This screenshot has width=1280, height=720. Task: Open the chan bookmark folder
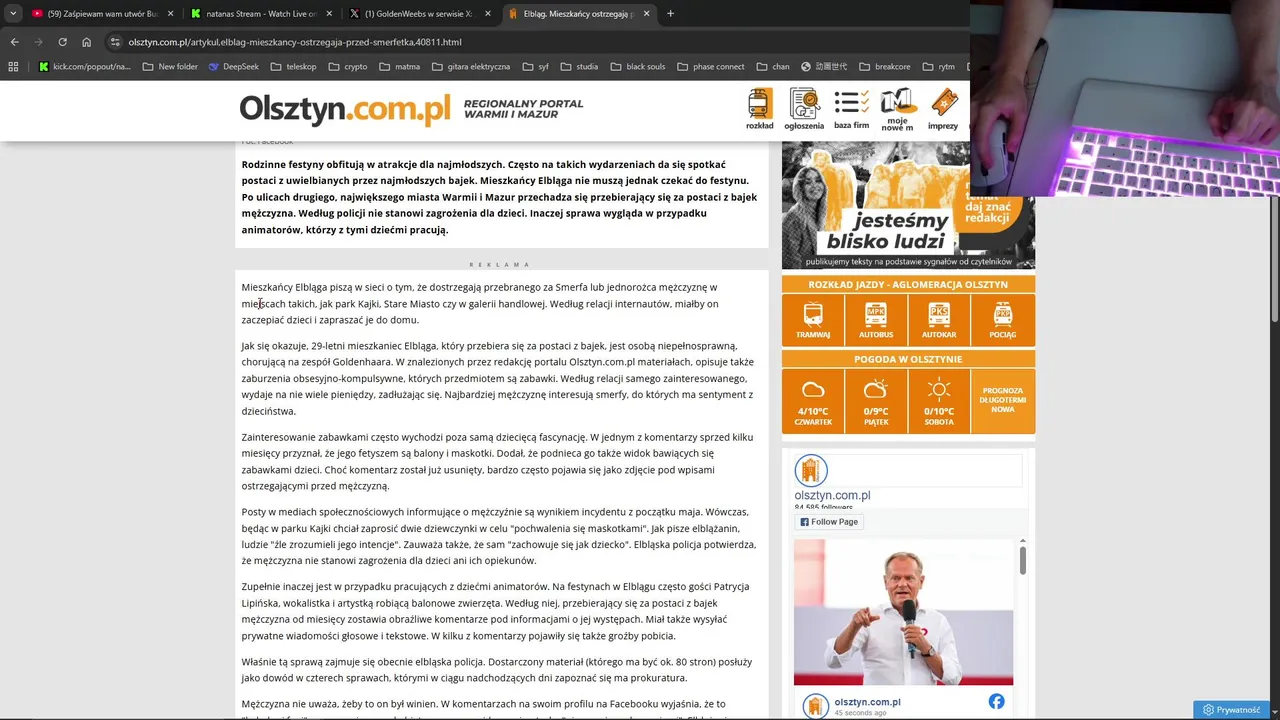[x=773, y=67]
